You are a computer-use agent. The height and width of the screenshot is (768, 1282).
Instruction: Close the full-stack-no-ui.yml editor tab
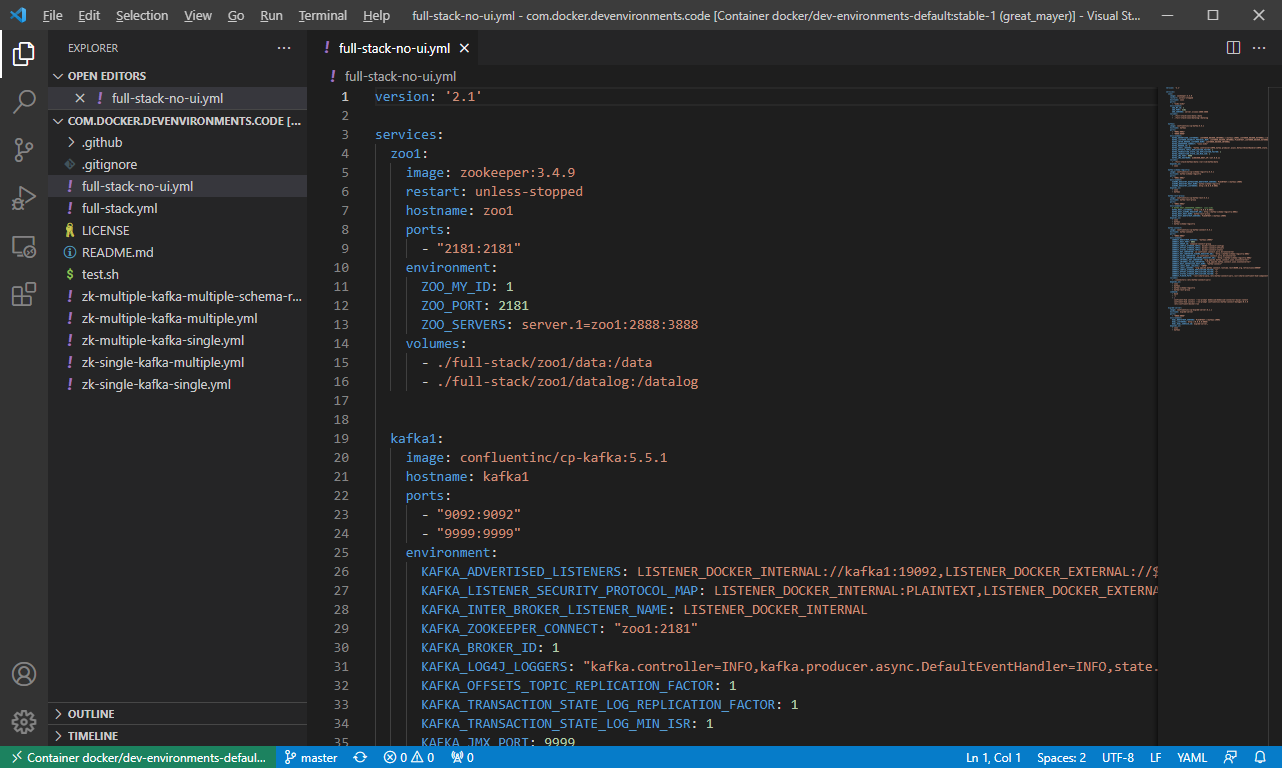[x=464, y=48]
